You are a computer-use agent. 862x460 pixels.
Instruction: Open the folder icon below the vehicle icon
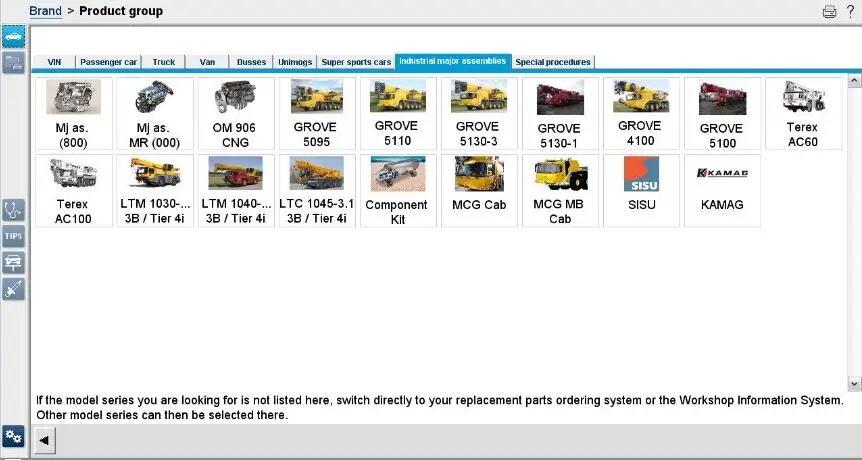(x=13, y=62)
